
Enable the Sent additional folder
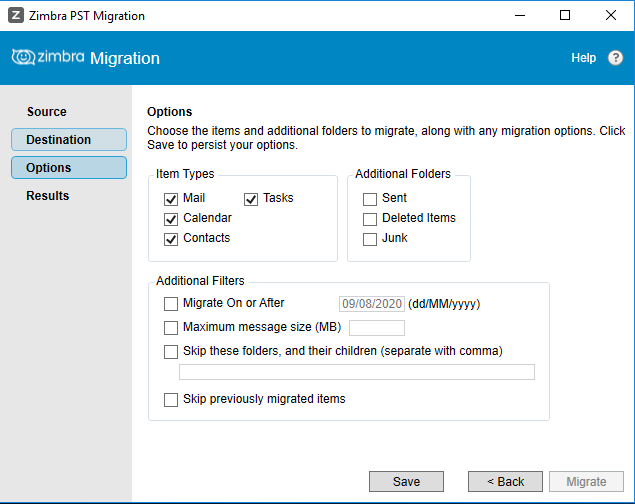point(370,199)
